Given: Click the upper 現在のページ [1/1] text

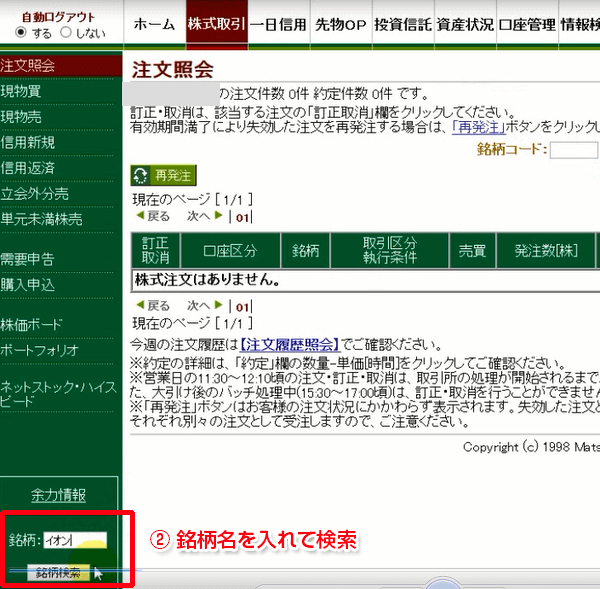Looking at the screenshot, I should pos(192,199).
